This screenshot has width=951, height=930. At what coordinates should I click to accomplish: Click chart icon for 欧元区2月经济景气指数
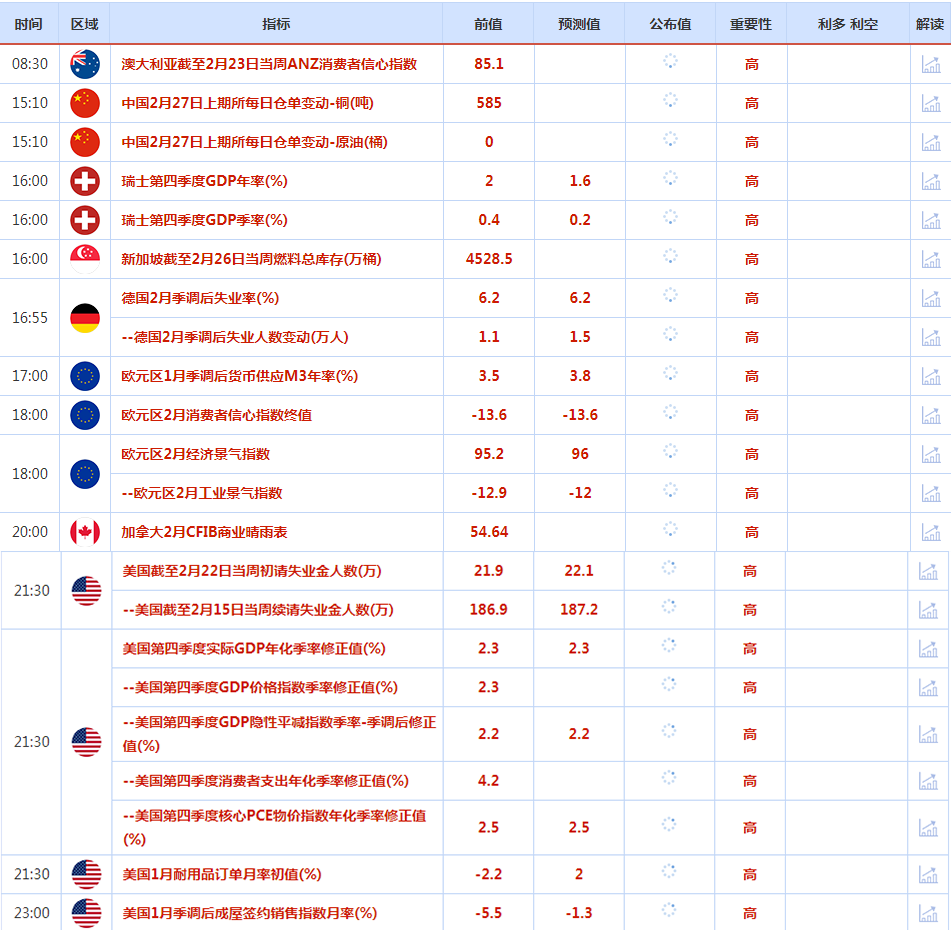click(x=930, y=454)
